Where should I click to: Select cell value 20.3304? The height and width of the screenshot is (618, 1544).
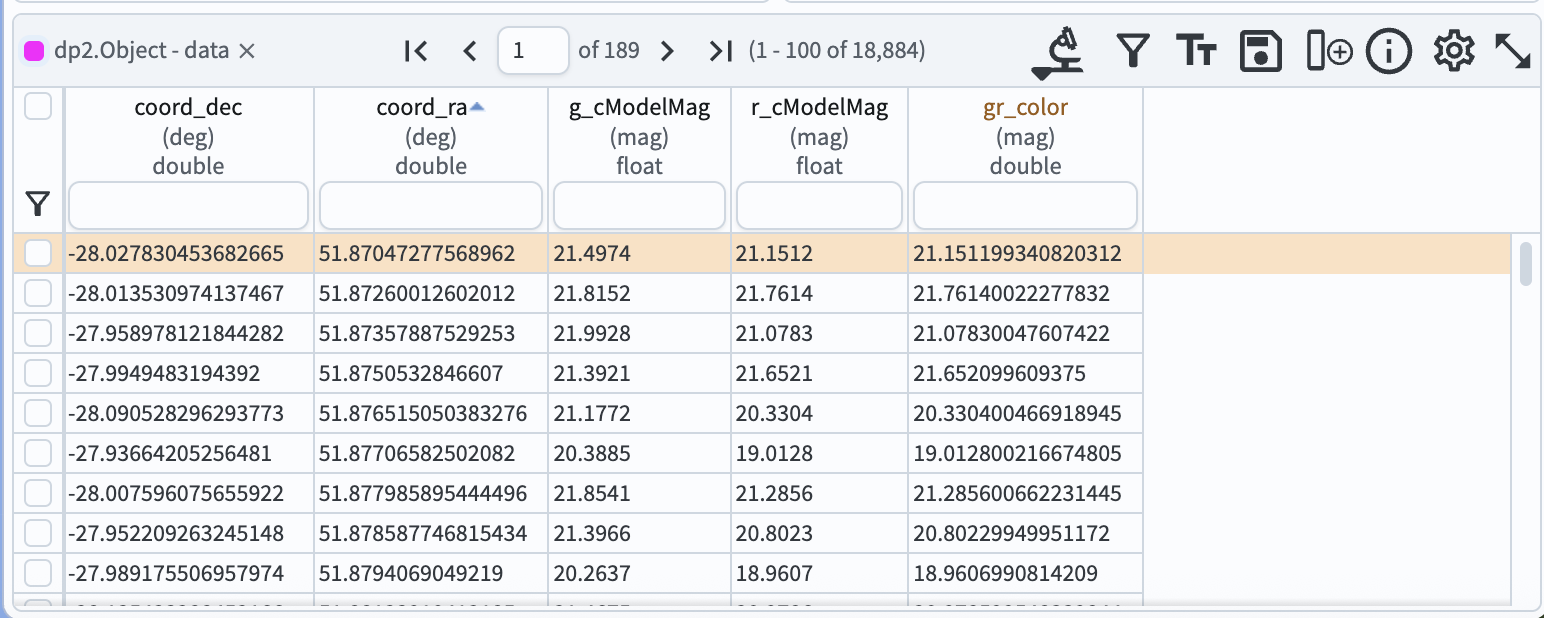click(x=774, y=413)
